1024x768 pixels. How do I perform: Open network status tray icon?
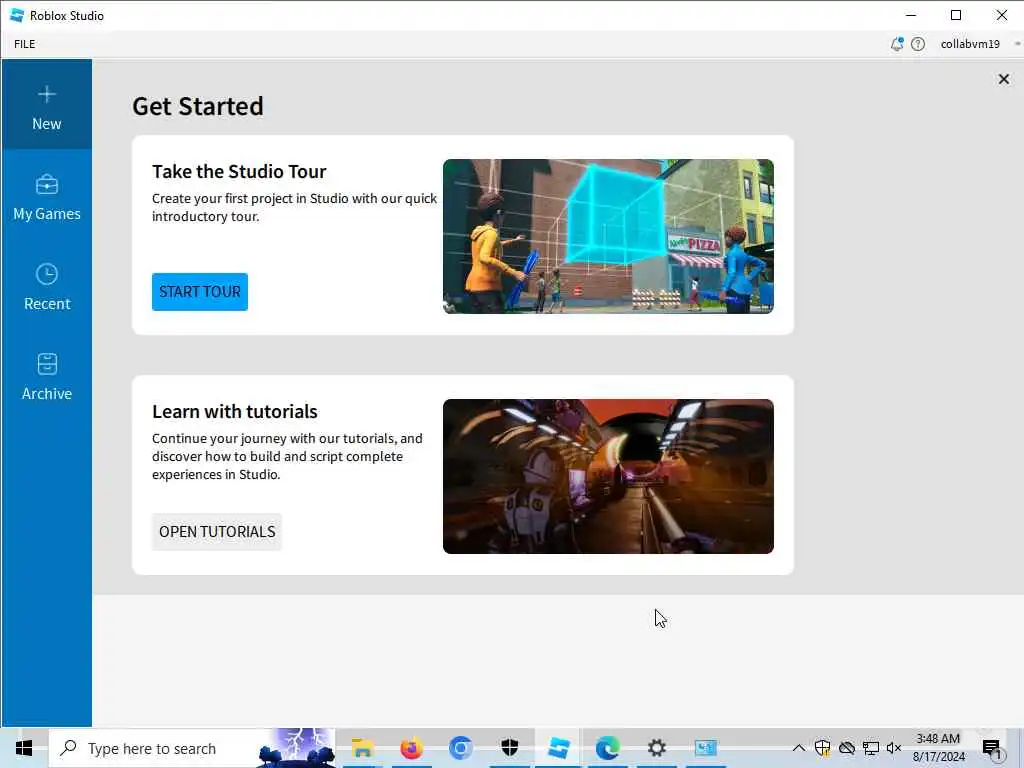871,748
